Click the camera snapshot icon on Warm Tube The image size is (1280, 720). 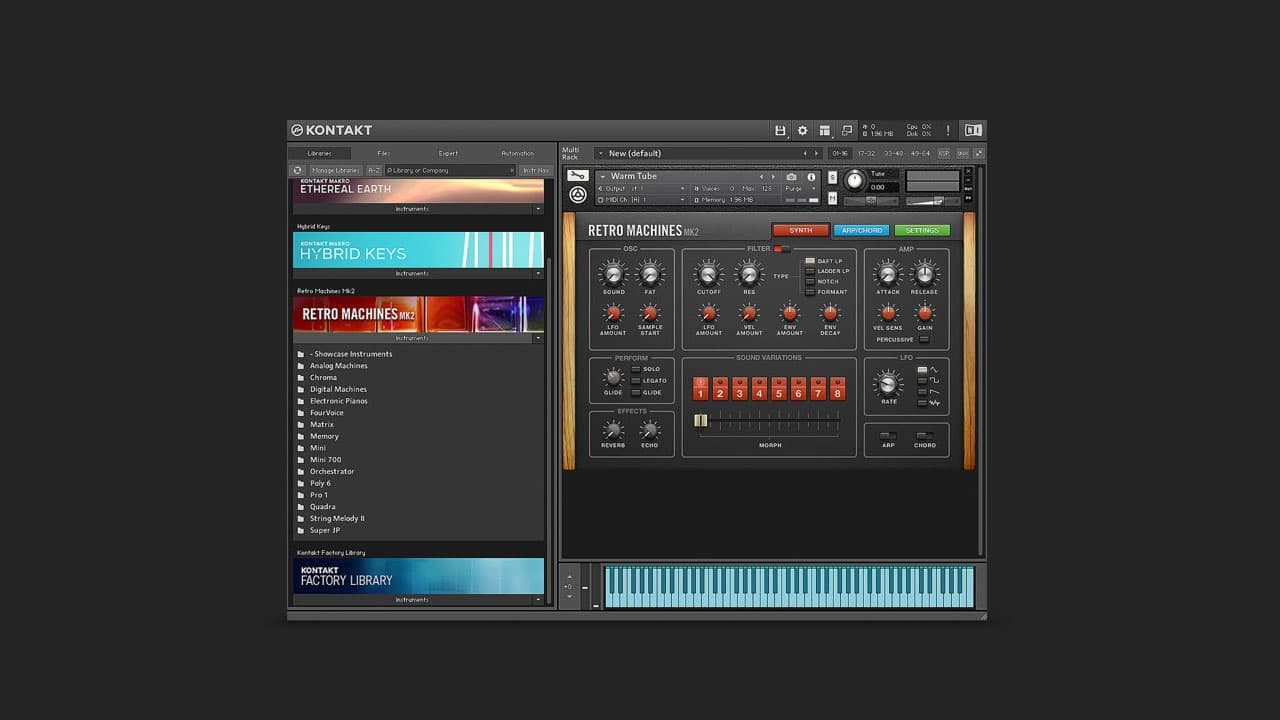point(791,177)
